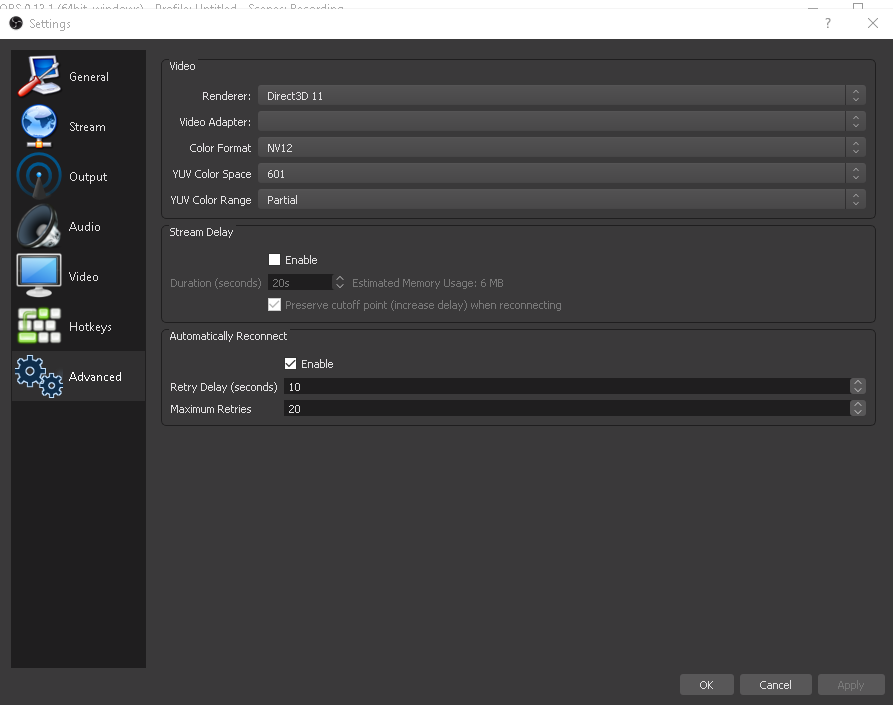The height and width of the screenshot is (705, 893).
Task: Switch to the Hotkeys tab label
Action: (90, 327)
